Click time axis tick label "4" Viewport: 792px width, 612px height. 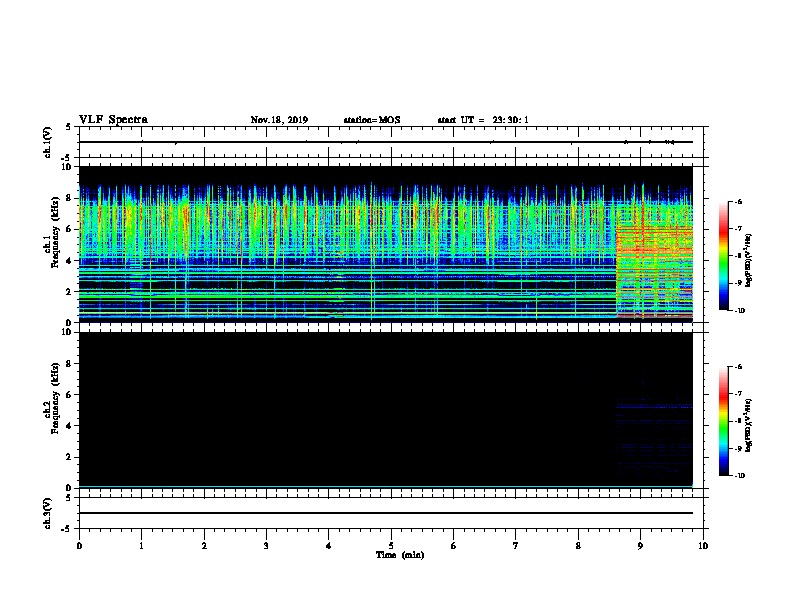329,545
